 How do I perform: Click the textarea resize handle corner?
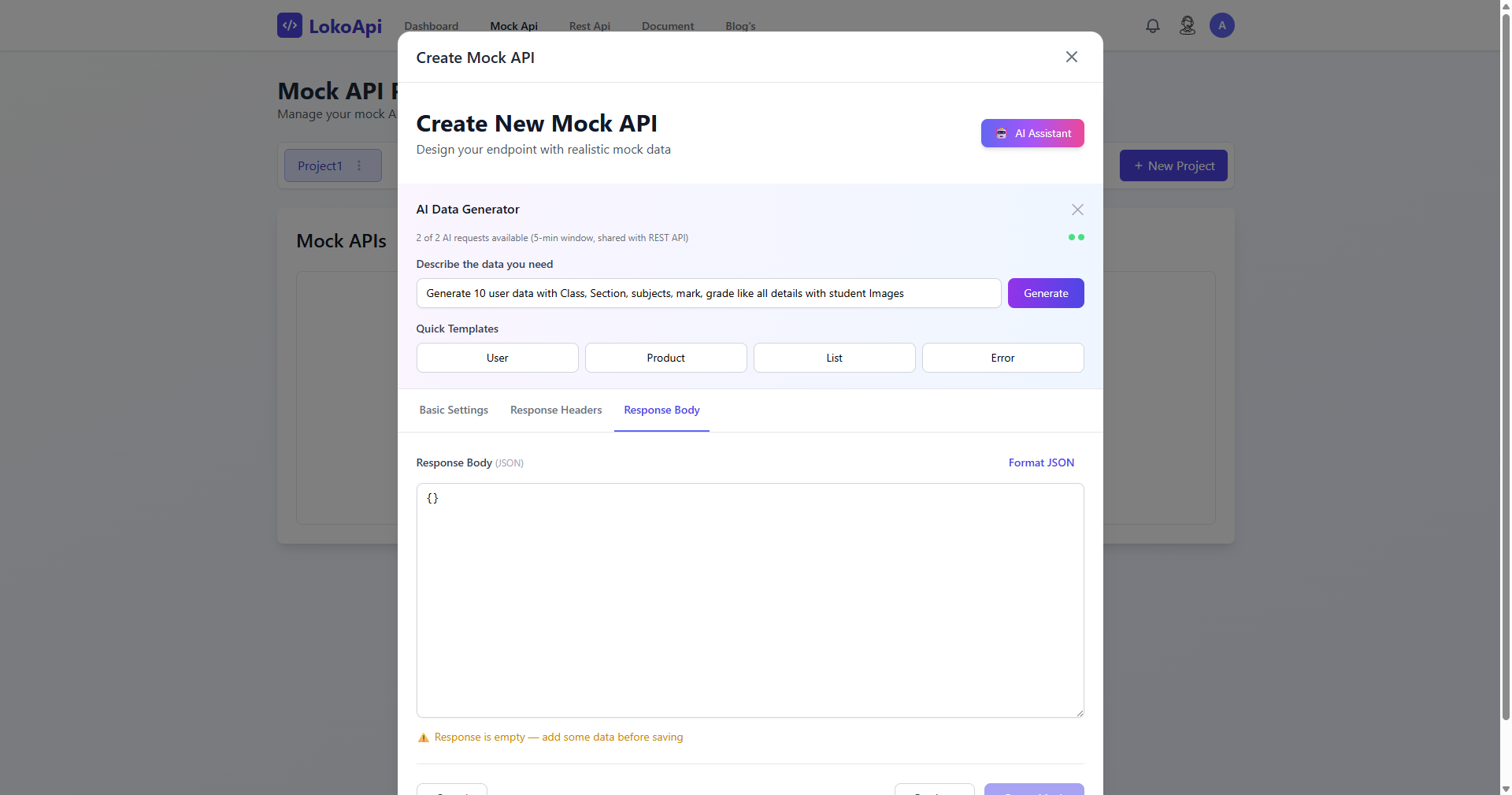pyautogui.click(x=1079, y=712)
